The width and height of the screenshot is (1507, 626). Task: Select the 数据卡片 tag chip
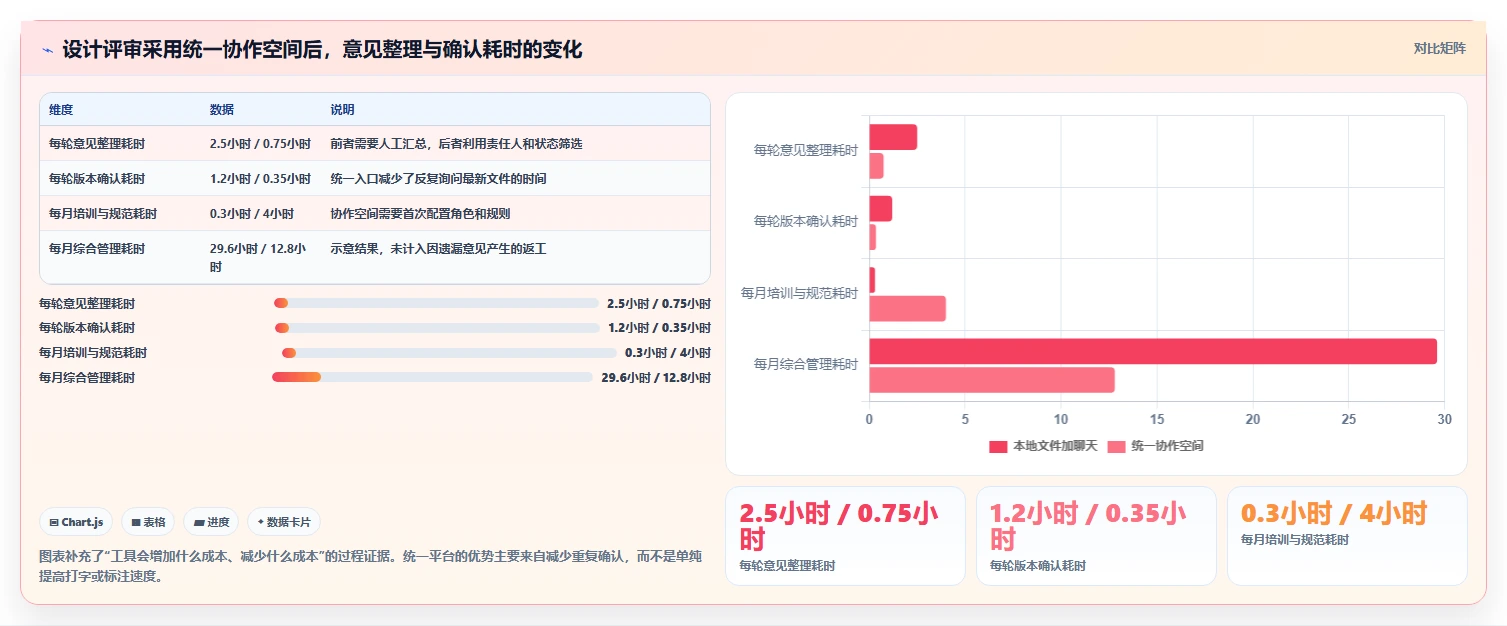[x=284, y=522]
